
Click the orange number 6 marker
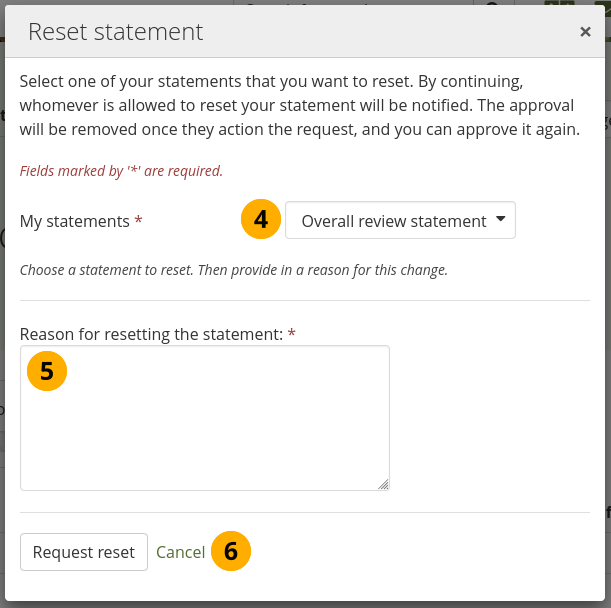click(x=231, y=552)
